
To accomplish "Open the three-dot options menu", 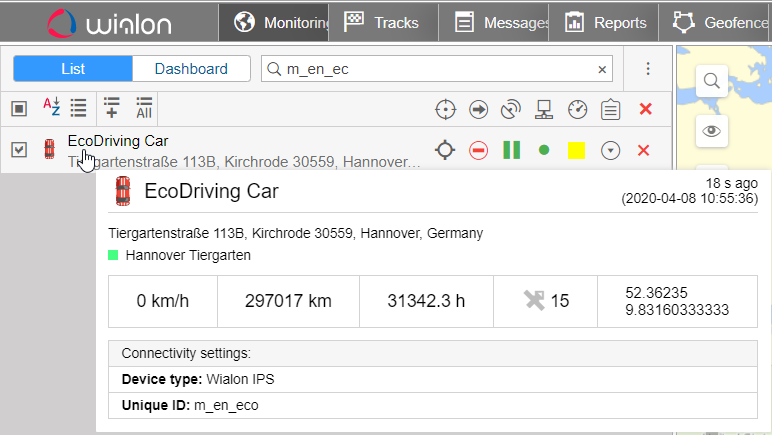I will point(648,69).
